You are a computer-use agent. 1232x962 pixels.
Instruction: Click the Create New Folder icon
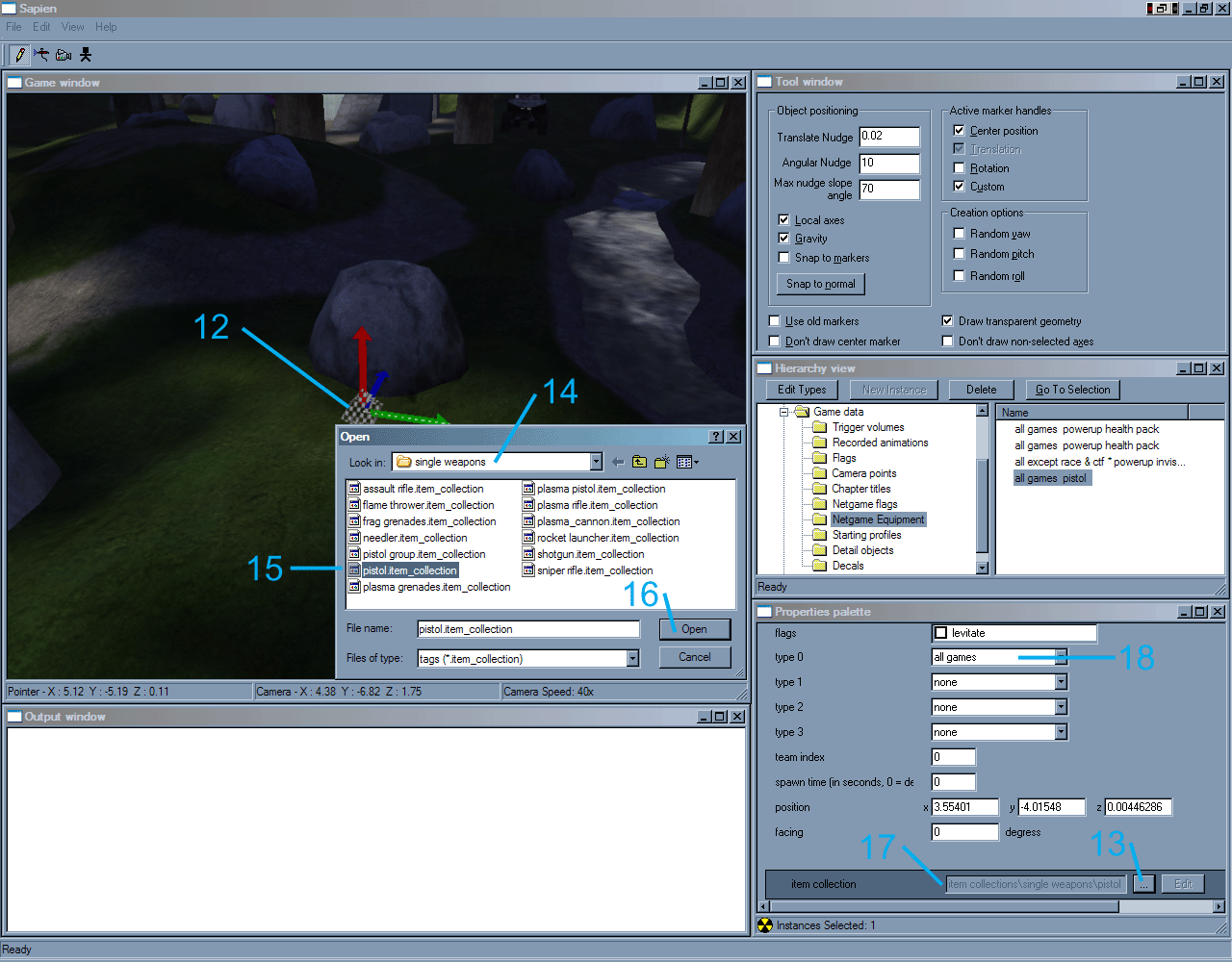point(661,463)
